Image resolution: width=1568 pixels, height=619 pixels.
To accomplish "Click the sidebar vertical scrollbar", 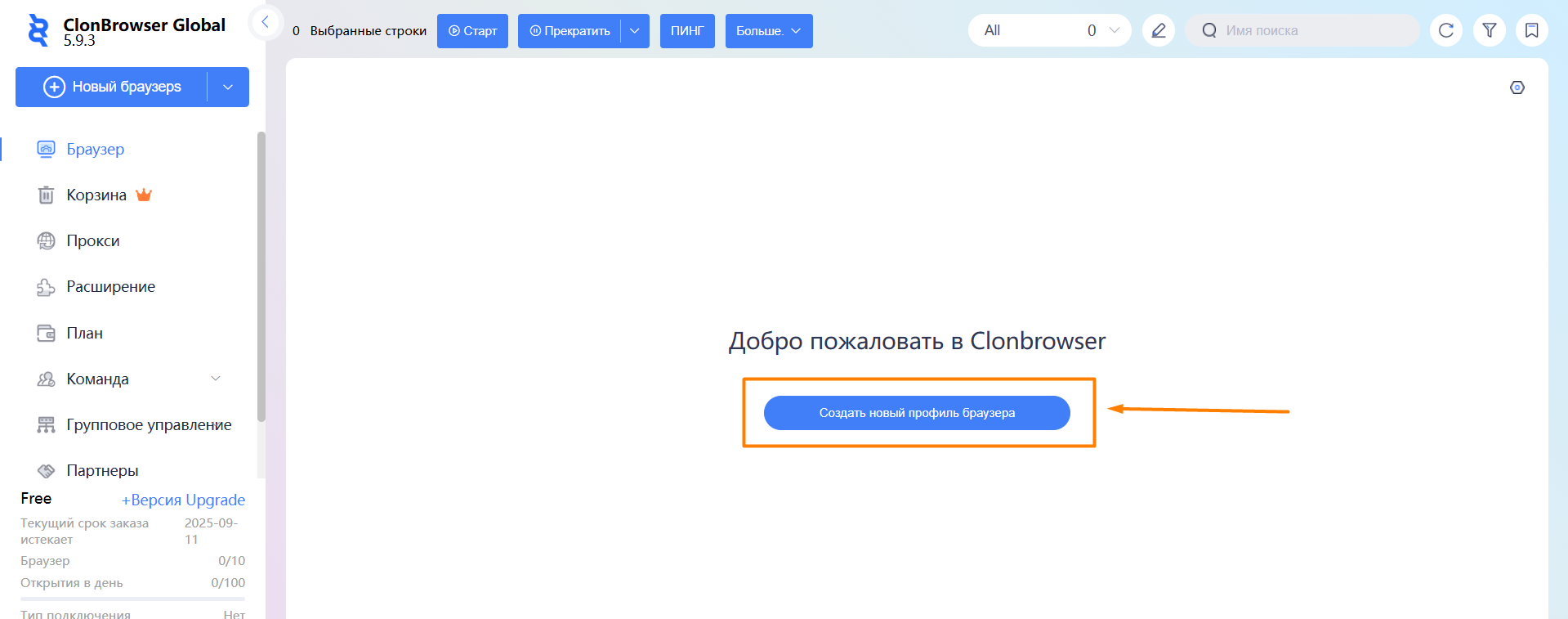I will click(x=261, y=276).
